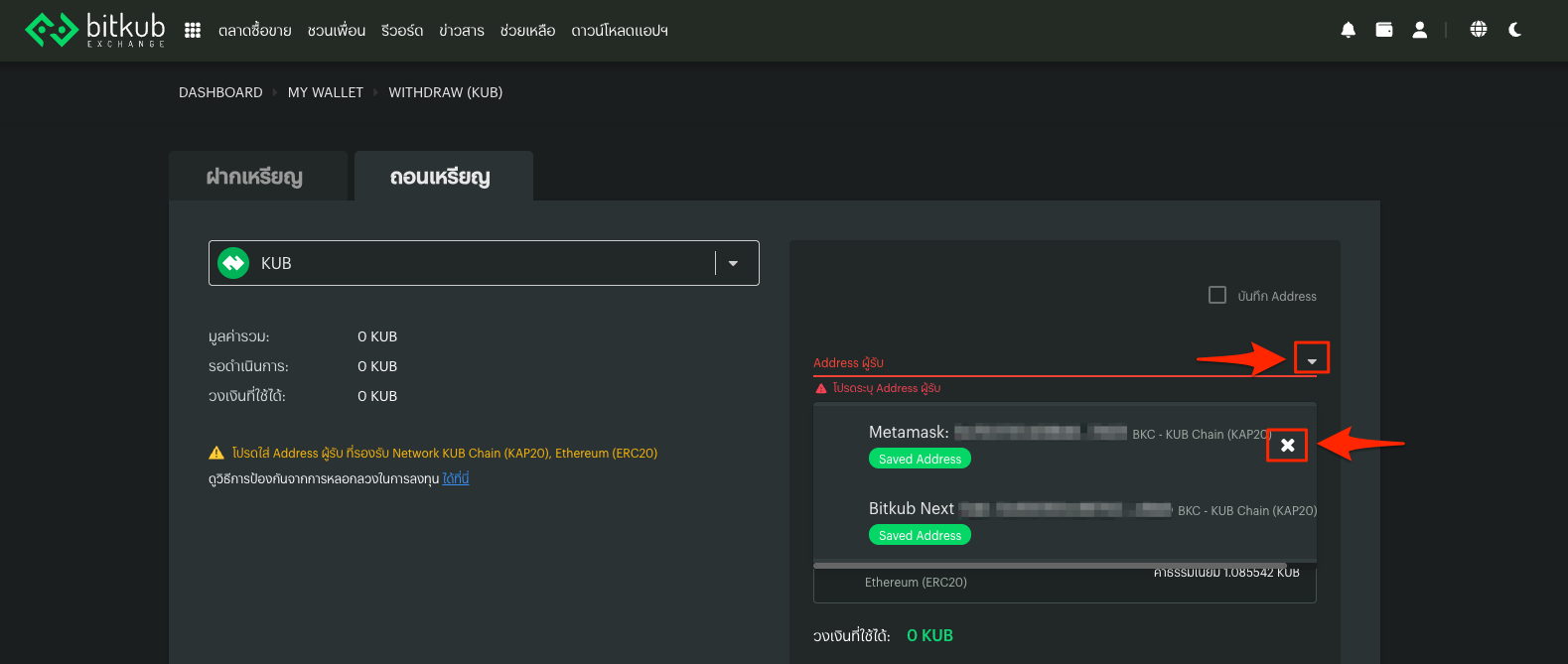Screen dimensions: 1568x664
Task: Choose the Bitkub Next saved address entry
Action: (x=1065, y=521)
